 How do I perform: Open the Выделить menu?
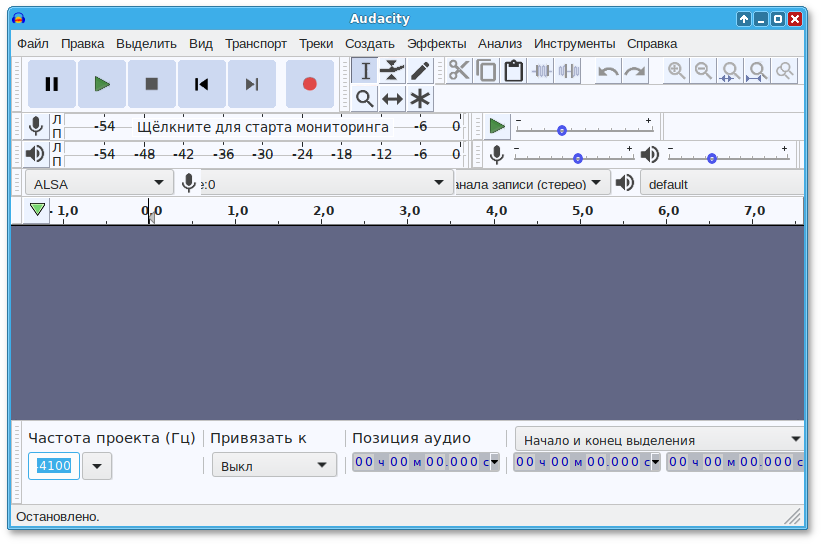click(x=147, y=43)
